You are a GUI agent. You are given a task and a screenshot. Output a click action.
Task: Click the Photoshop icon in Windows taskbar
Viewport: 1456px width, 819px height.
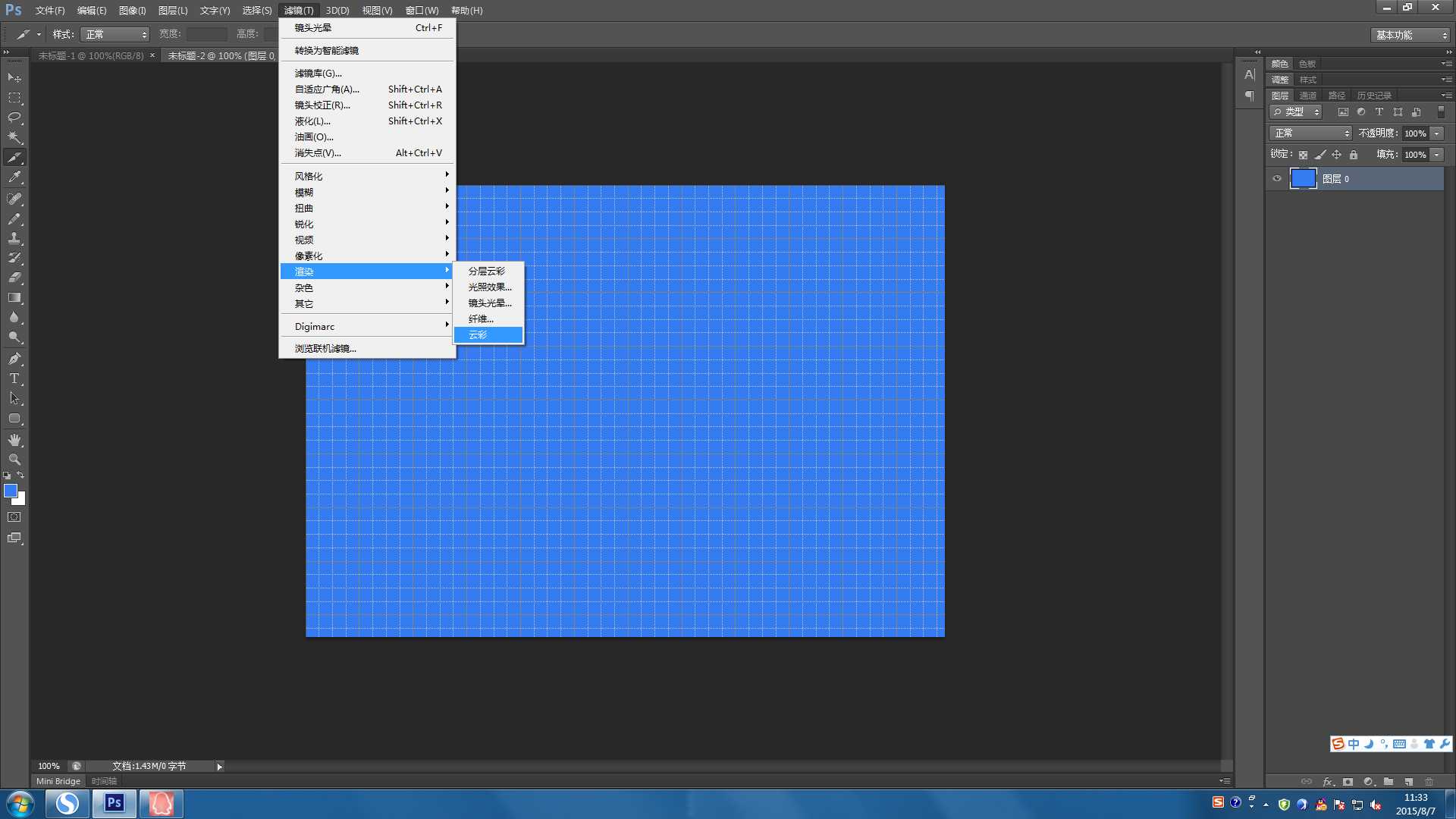click(115, 803)
